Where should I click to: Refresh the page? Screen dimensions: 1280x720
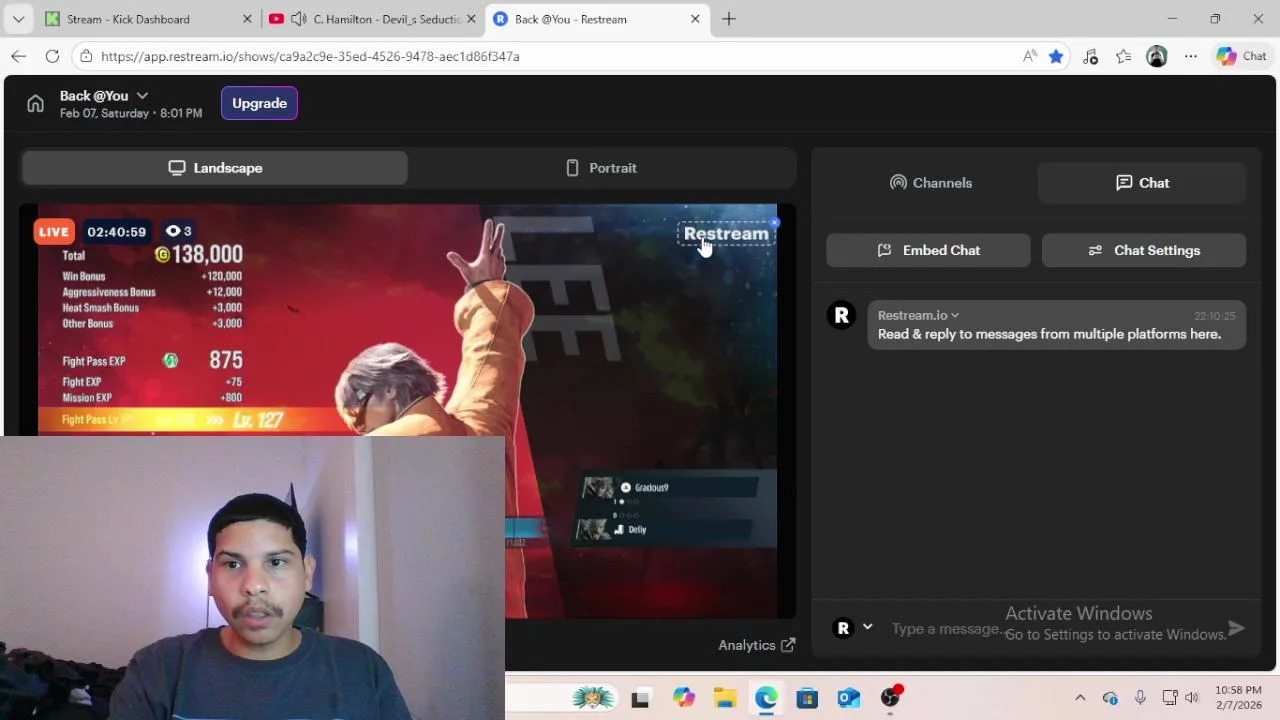[x=52, y=56]
